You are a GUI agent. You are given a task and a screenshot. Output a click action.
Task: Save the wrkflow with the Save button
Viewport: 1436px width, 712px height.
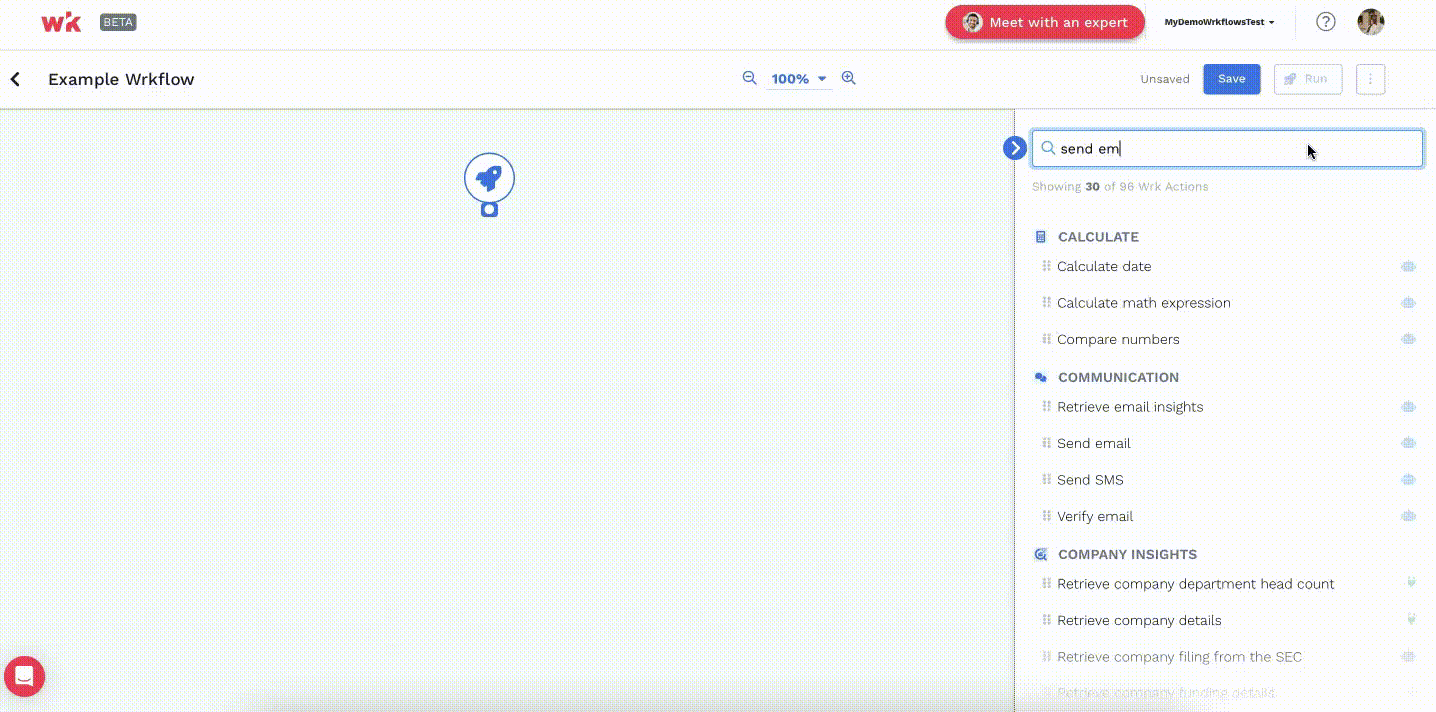[x=1232, y=79]
